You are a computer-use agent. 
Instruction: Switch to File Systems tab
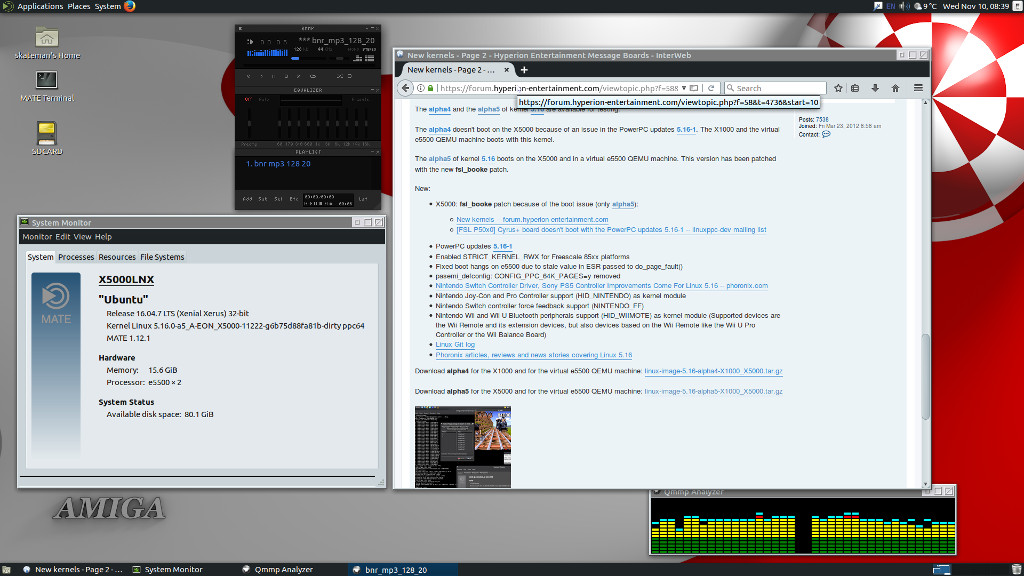coord(162,257)
